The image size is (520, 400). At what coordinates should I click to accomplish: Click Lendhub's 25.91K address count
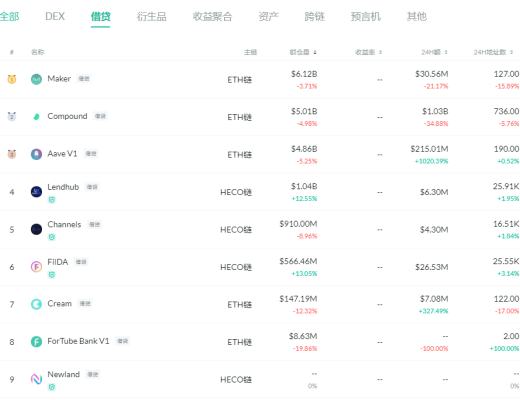click(506, 186)
